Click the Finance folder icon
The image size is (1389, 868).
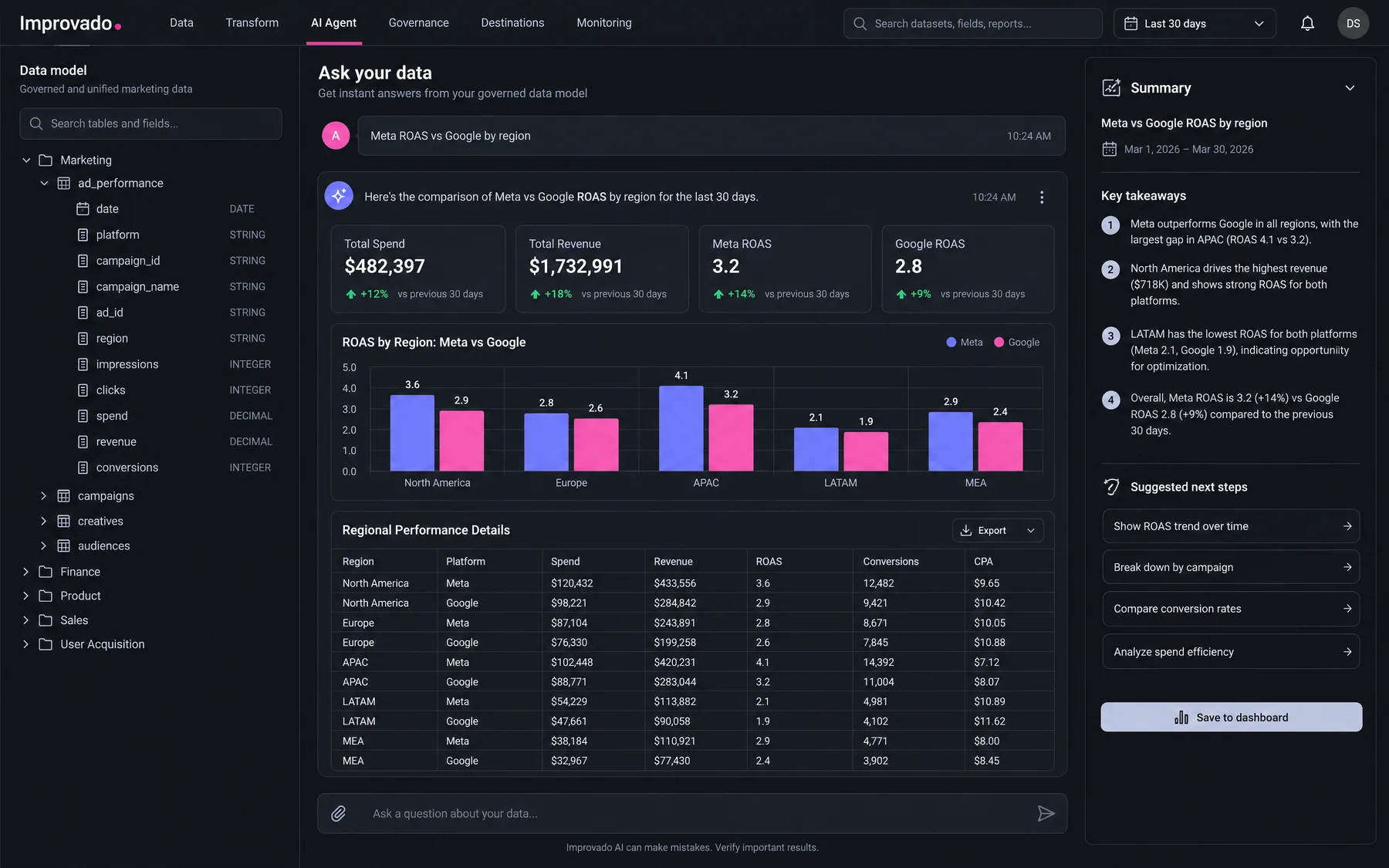tap(46, 572)
